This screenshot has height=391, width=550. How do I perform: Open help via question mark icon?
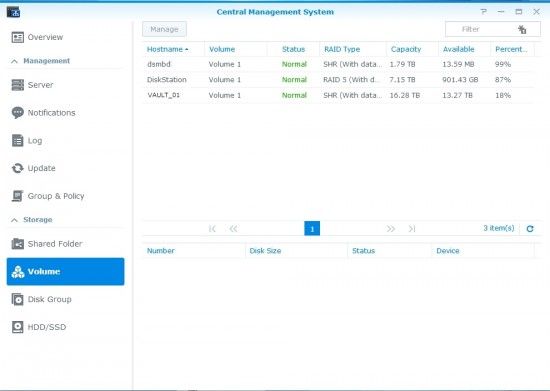pos(484,12)
